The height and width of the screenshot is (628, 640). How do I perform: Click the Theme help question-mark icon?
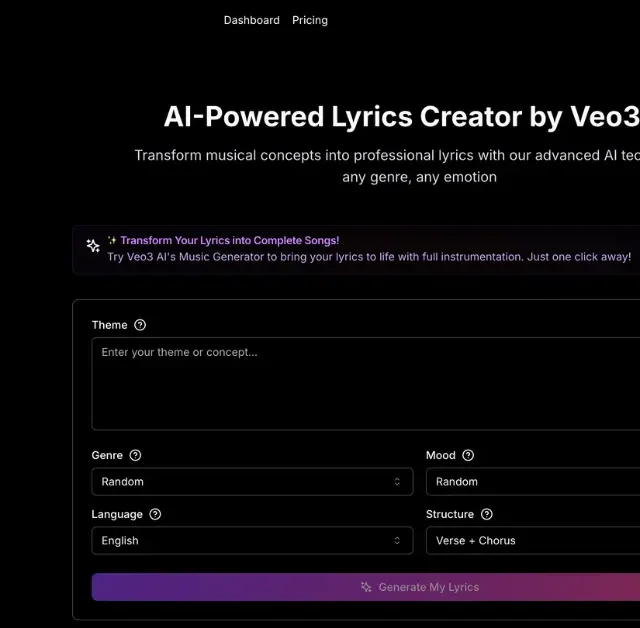(x=140, y=325)
